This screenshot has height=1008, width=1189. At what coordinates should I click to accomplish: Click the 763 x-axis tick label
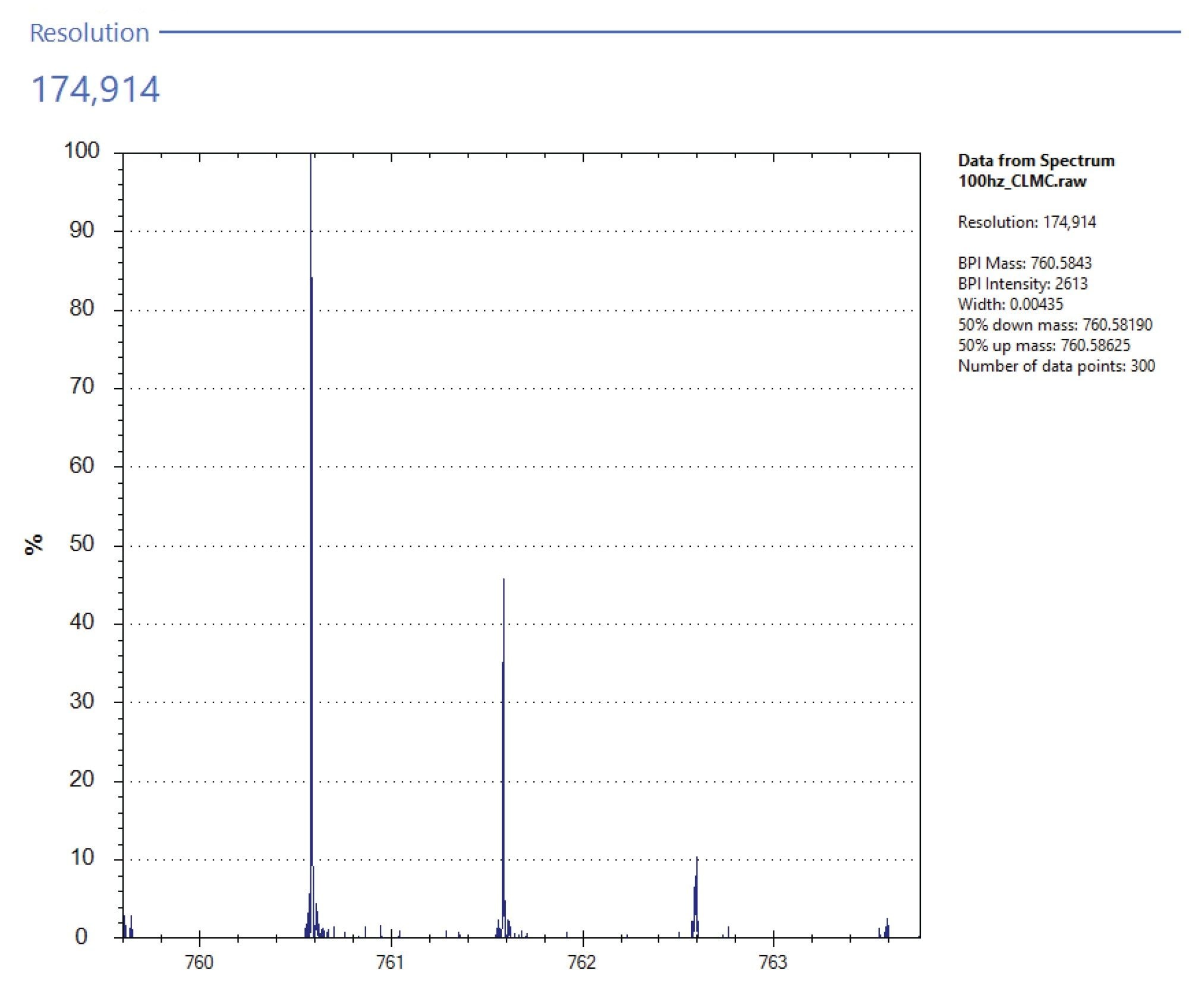click(773, 962)
